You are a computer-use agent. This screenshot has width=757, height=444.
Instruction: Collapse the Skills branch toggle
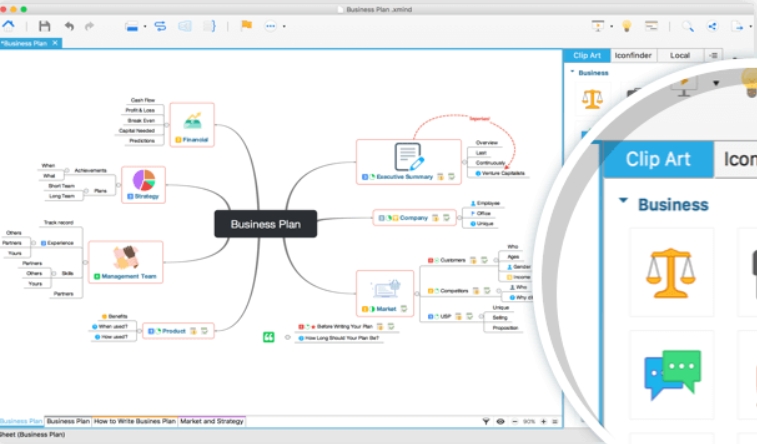pyautogui.click(x=54, y=274)
